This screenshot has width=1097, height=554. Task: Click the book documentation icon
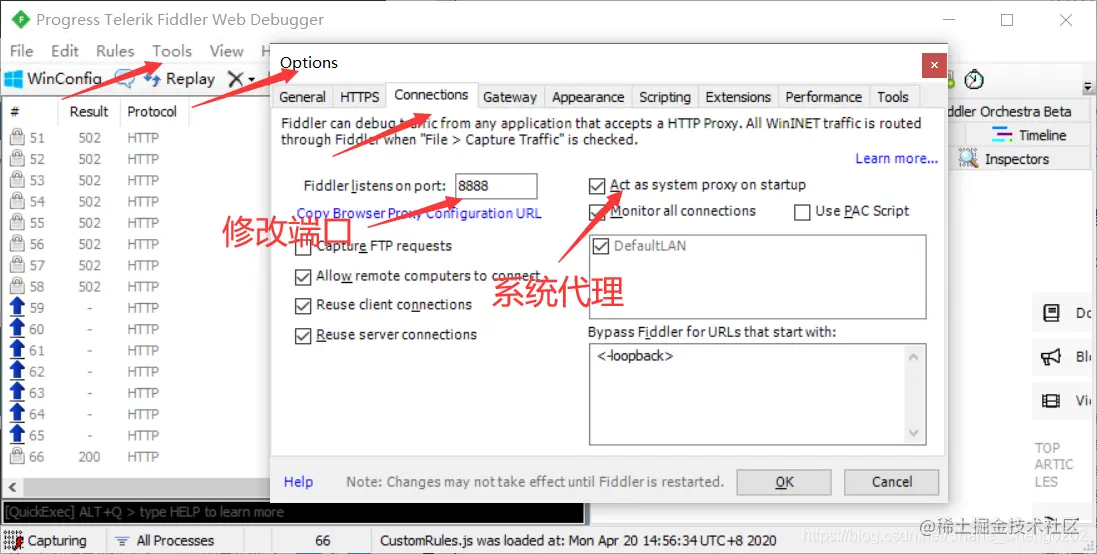(1051, 313)
